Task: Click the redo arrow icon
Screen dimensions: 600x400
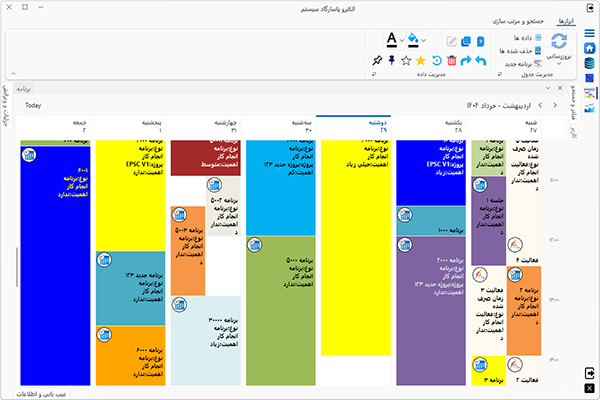Action: (x=466, y=60)
